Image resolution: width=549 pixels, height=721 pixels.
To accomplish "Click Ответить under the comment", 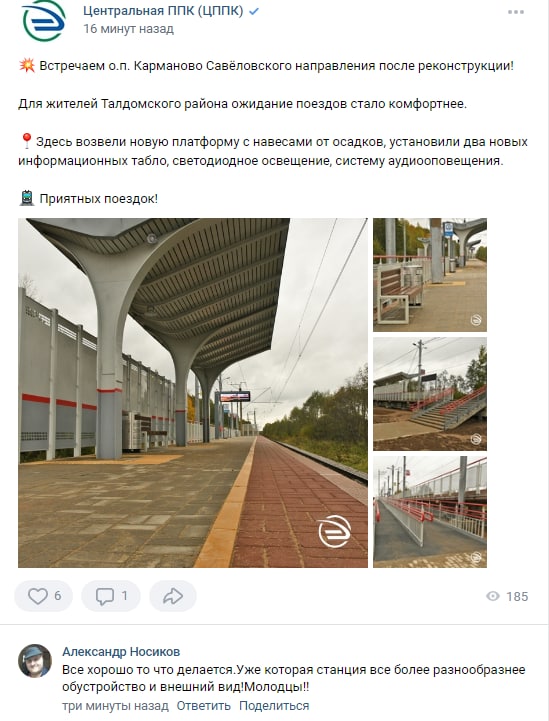I will (203, 705).
